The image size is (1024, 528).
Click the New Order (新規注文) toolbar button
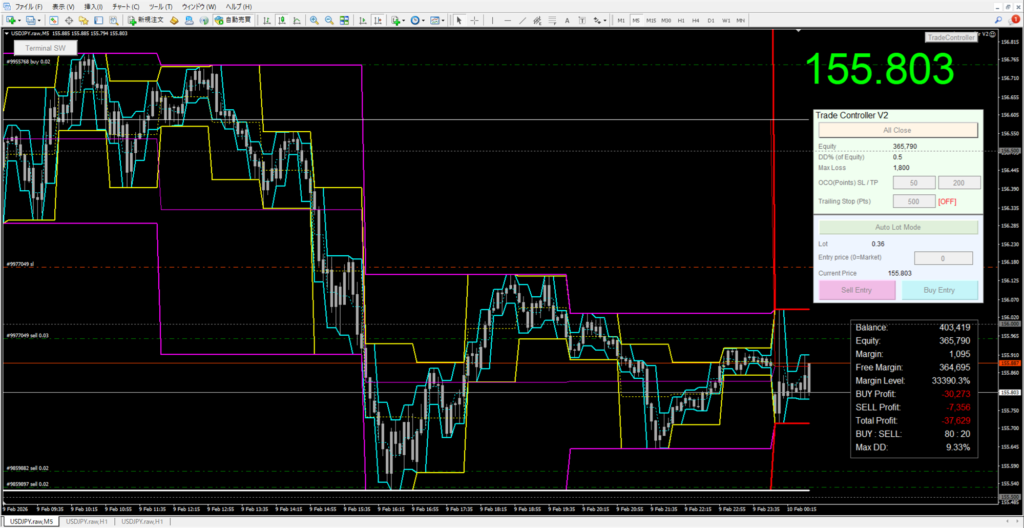coord(143,20)
